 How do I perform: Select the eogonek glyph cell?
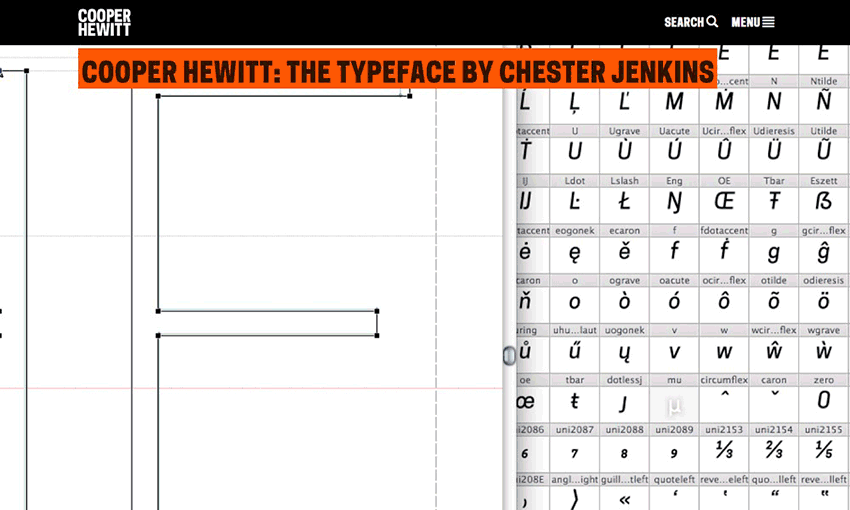coord(575,250)
